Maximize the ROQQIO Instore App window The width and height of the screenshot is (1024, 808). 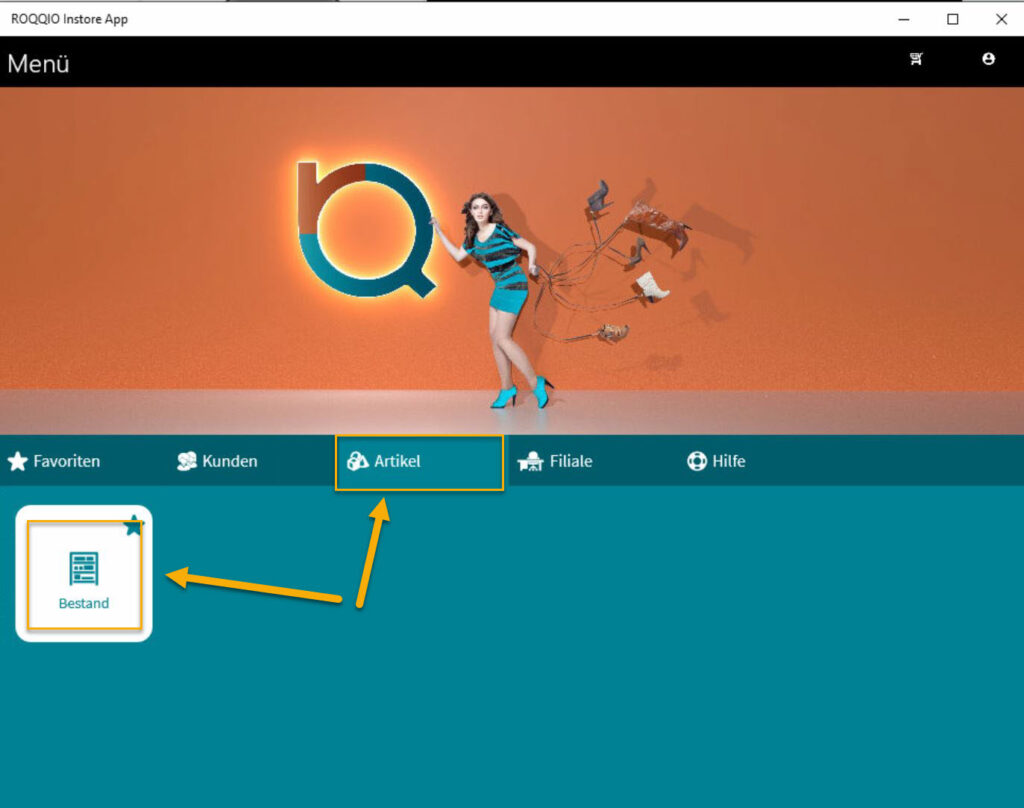[953, 19]
